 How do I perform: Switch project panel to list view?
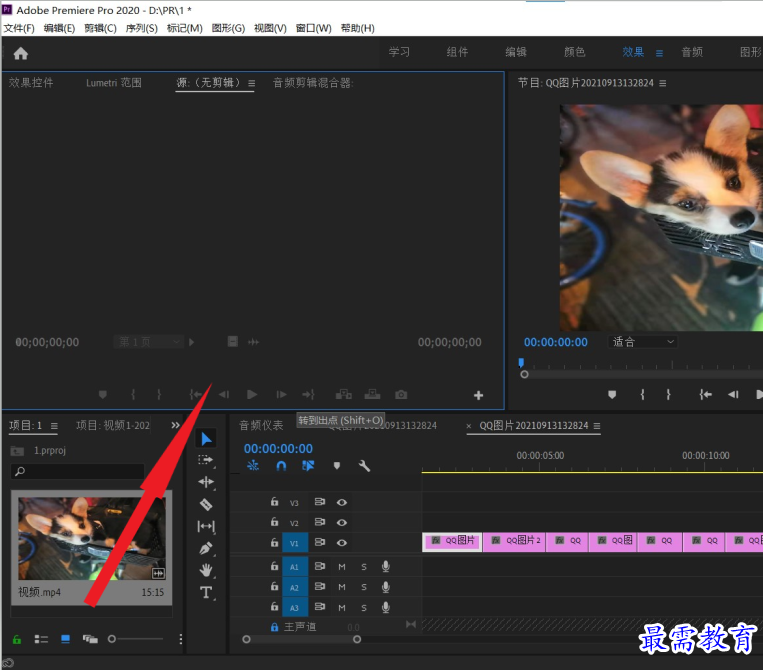click(41, 639)
